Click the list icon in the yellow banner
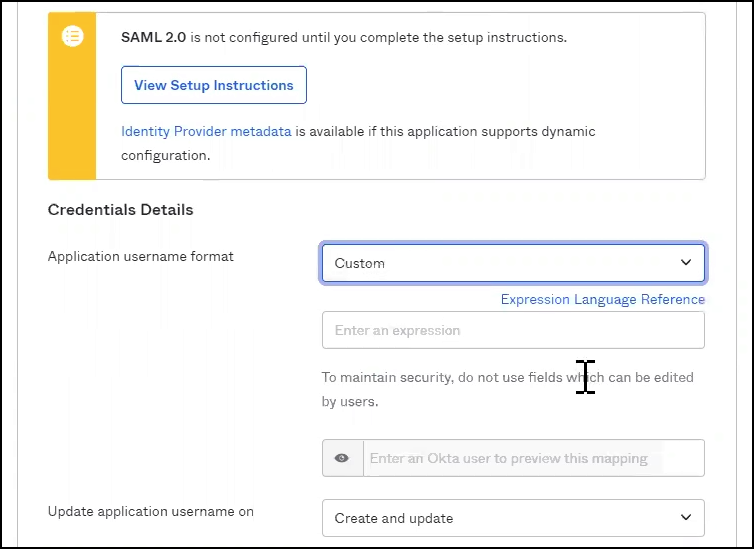The width and height of the screenshot is (754, 549). click(72, 37)
